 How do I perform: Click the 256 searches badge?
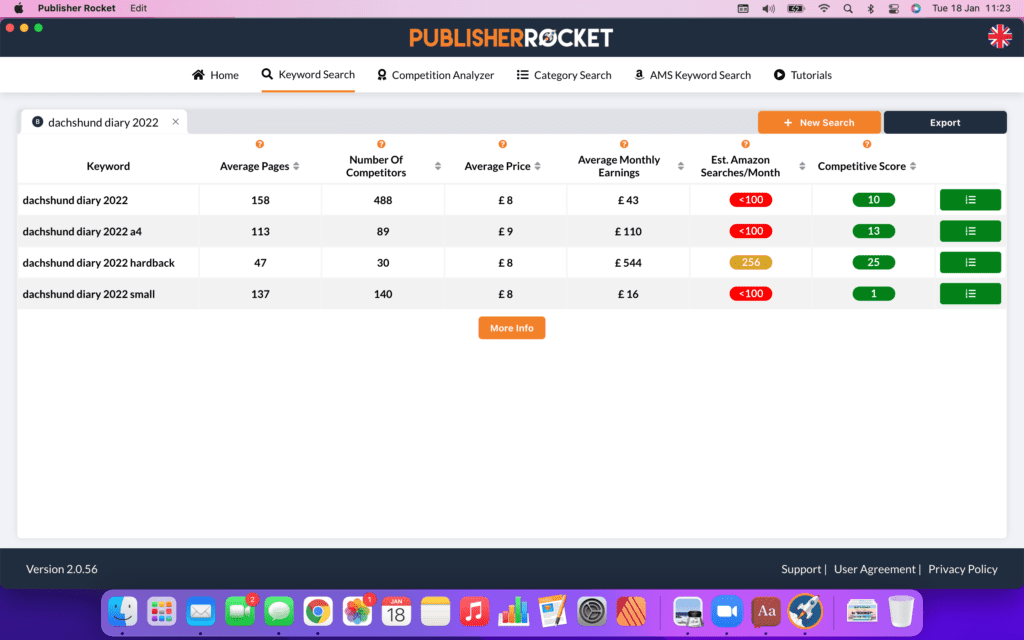(751, 263)
